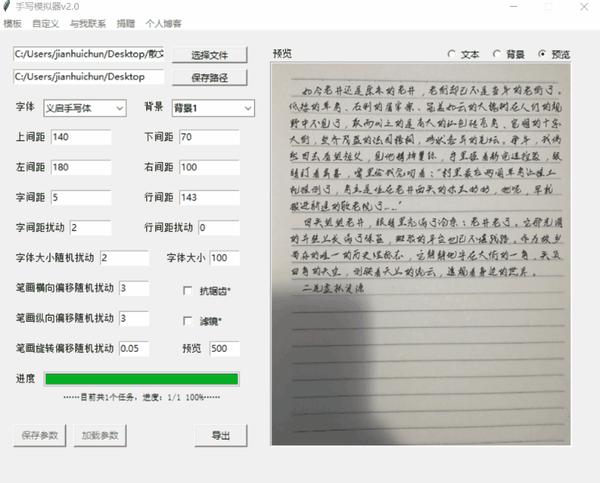This screenshot has height=483, width=600.
Task: Click the 上间距 field showing 140
Action: (81, 137)
